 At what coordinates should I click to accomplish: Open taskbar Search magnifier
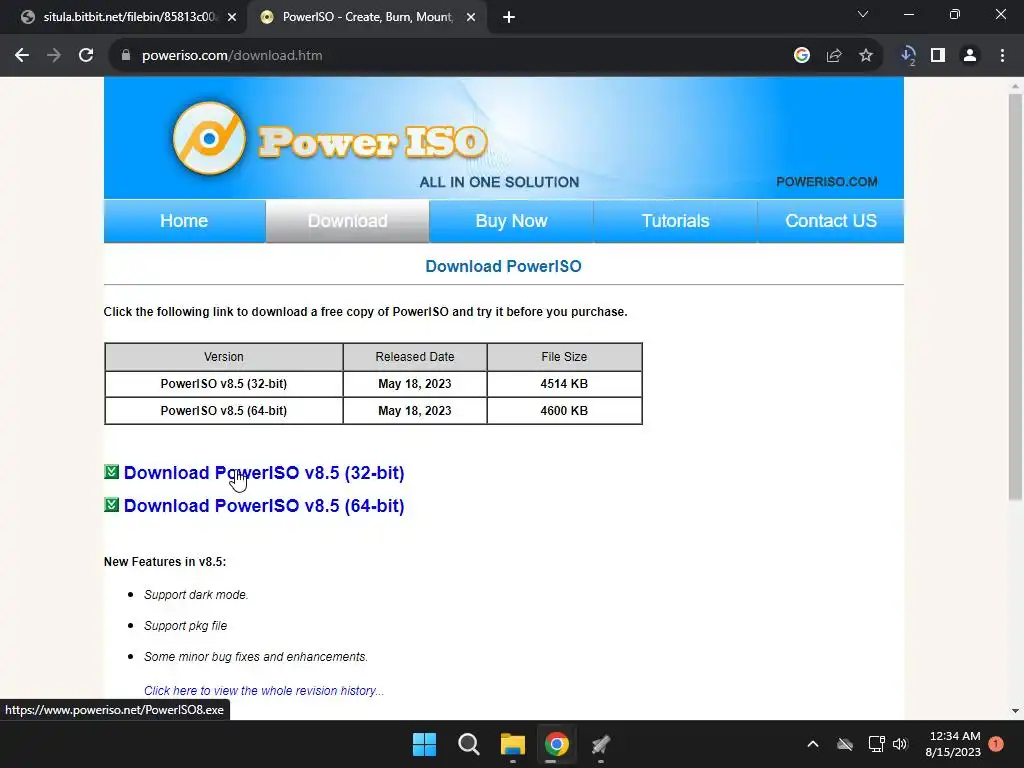[x=468, y=744]
